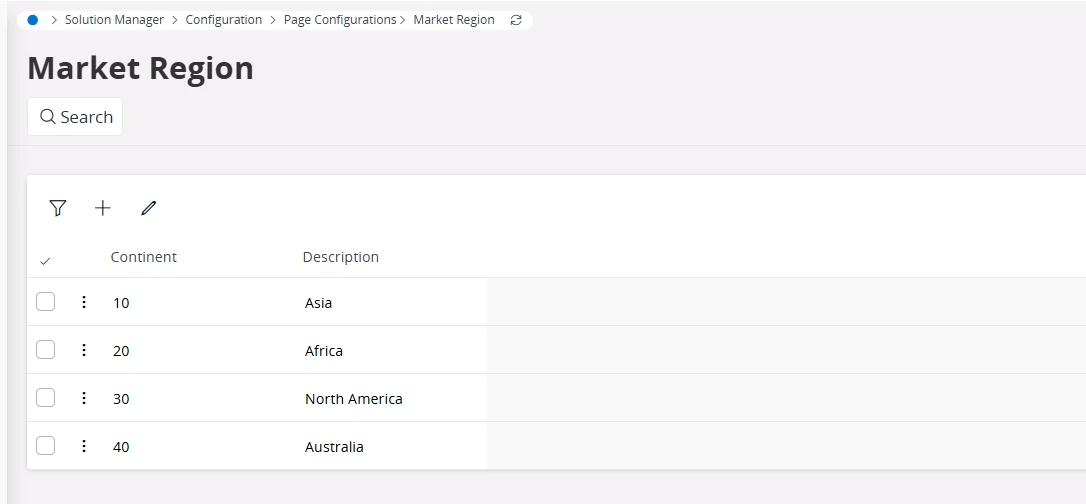Open the Search button
The height and width of the screenshot is (504, 1086).
pyautogui.click(x=75, y=116)
